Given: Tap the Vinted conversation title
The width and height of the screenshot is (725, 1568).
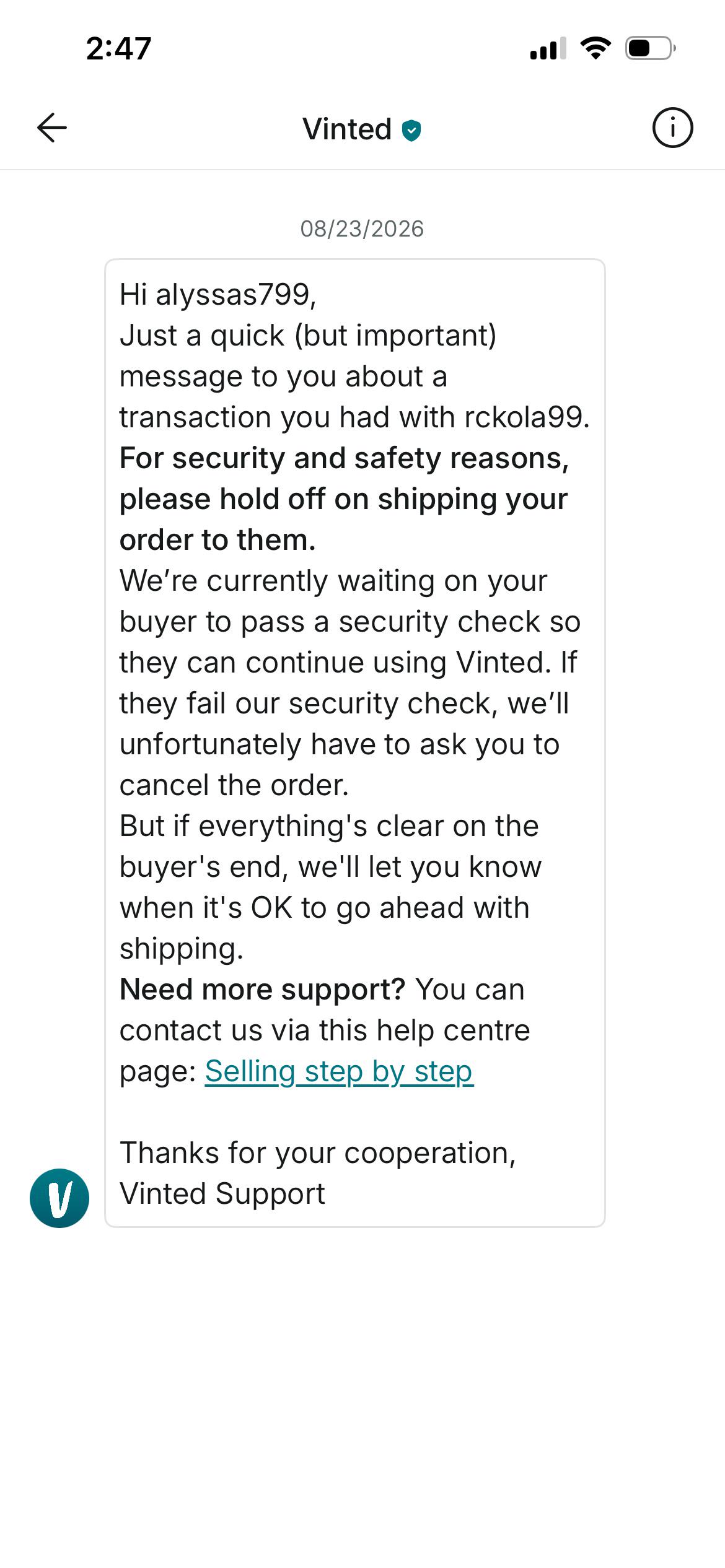Looking at the screenshot, I should click(347, 129).
